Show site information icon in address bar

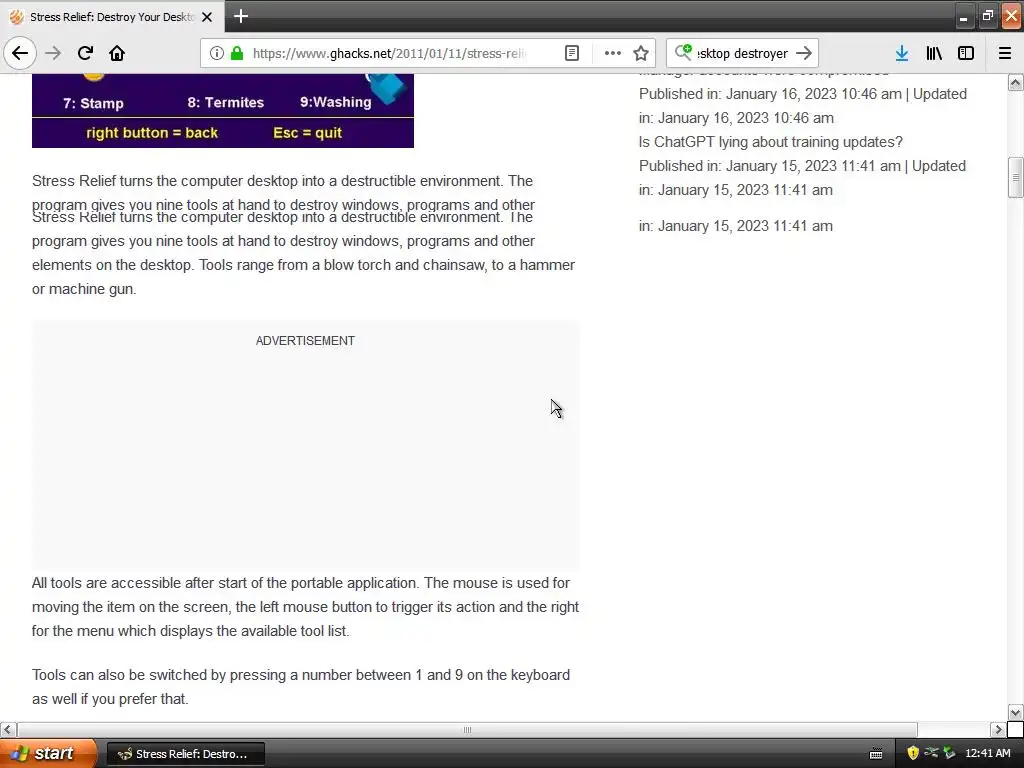pos(217,53)
